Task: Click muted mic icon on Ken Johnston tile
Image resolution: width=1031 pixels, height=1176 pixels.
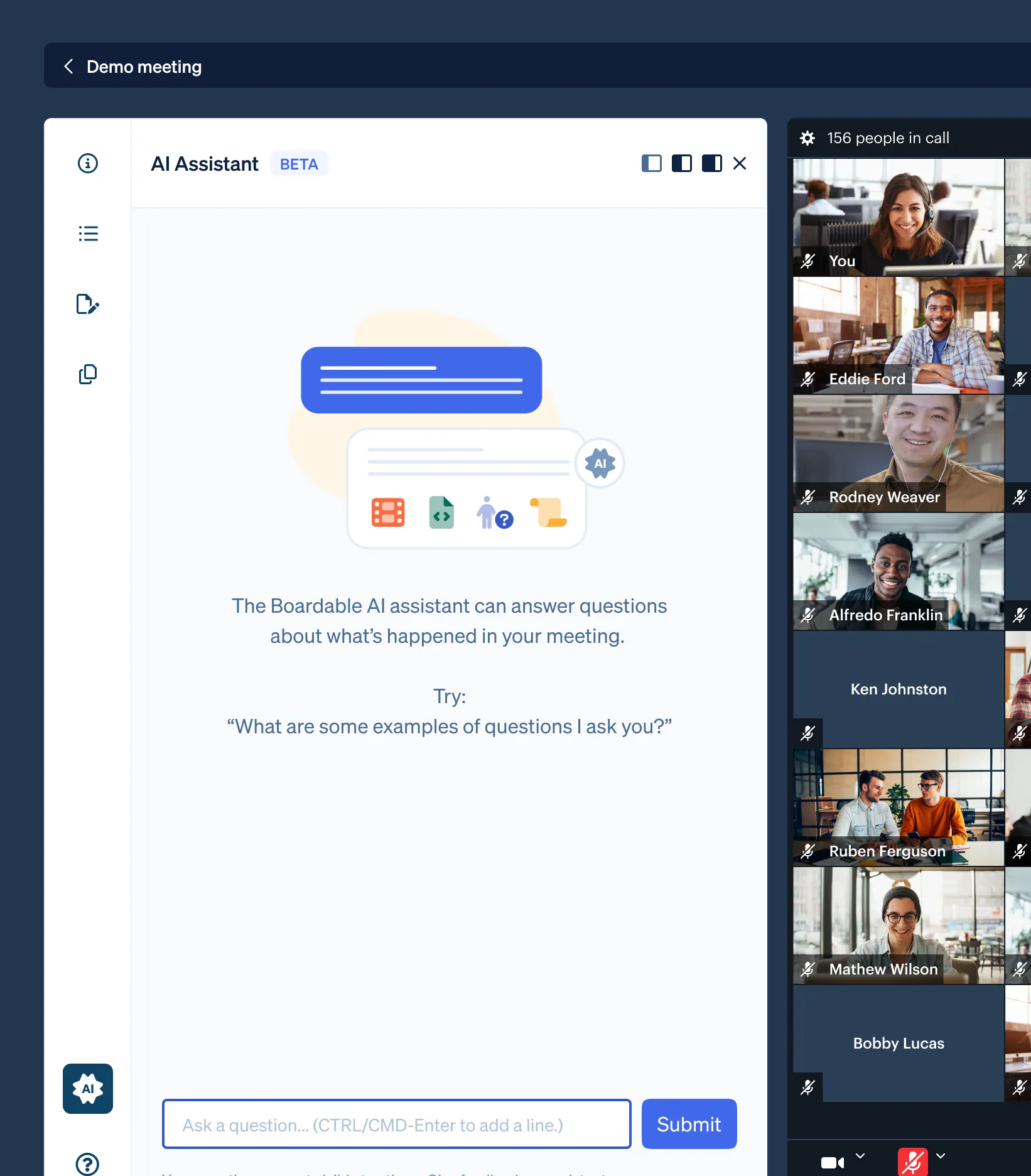Action: click(x=808, y=733)
